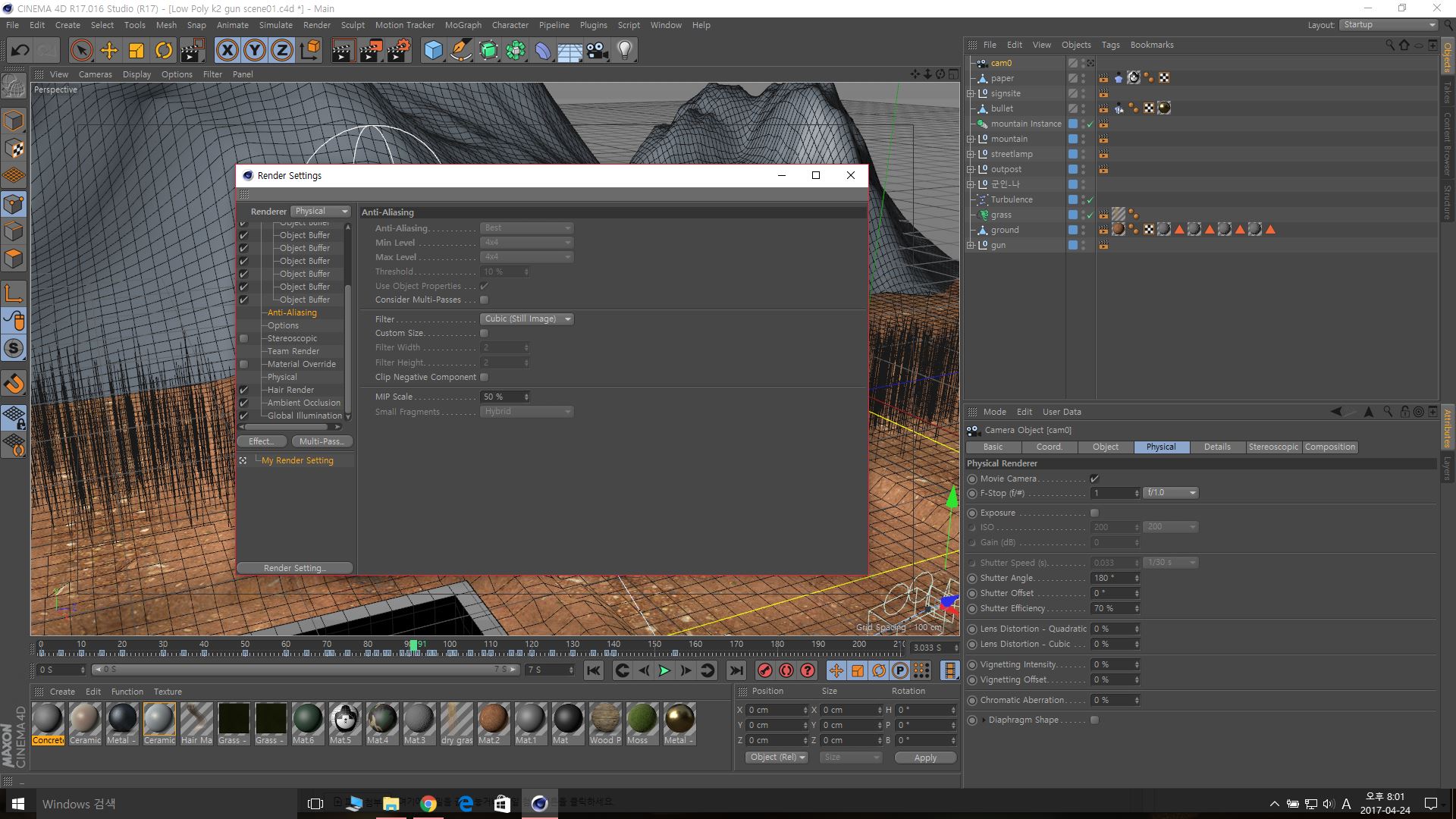This screenshot has width=1456, height=819.
Task: Disable Global Illumination checkbox
Action: [x=243, y=416]
